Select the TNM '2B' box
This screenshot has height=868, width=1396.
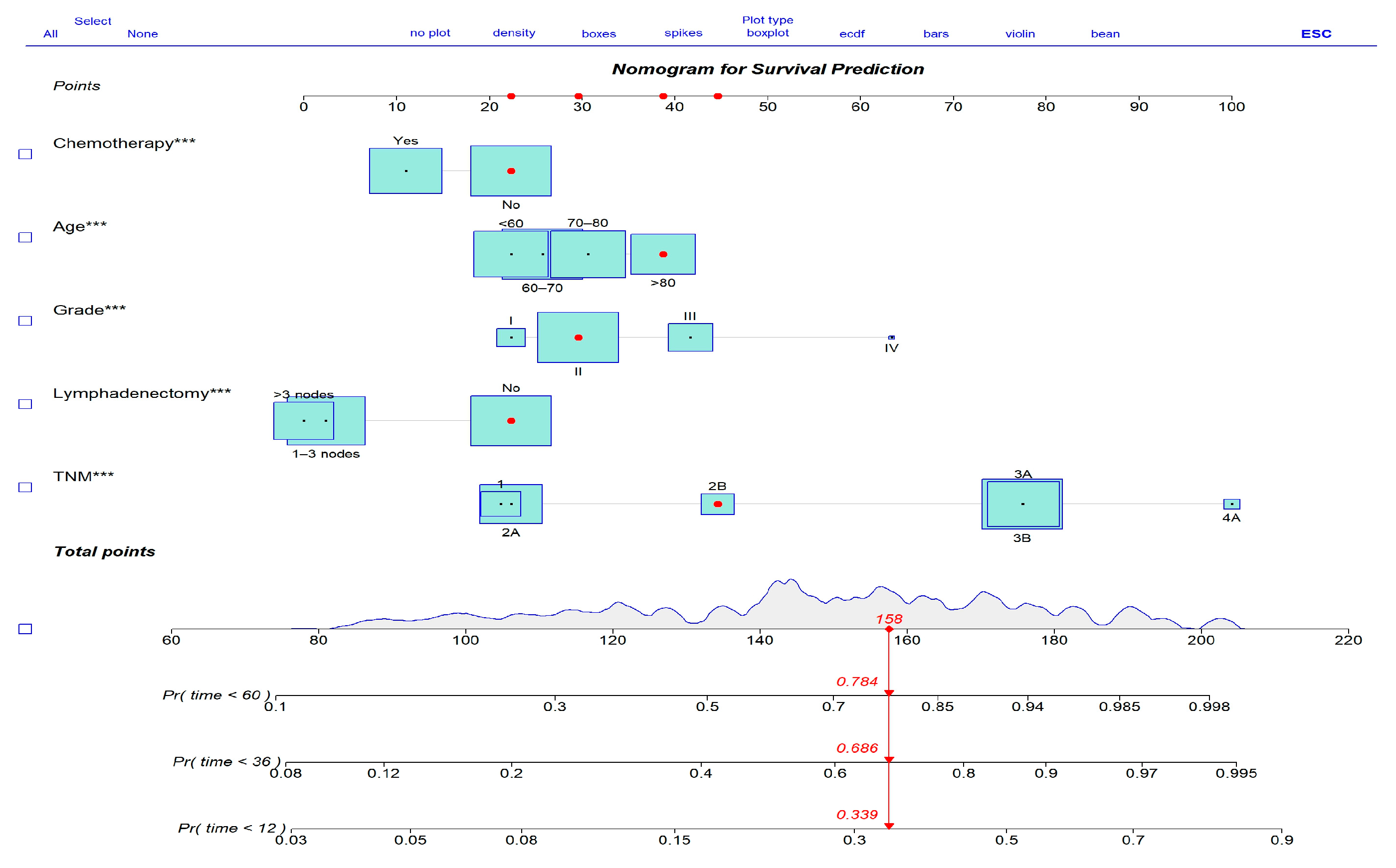point(717,504)
